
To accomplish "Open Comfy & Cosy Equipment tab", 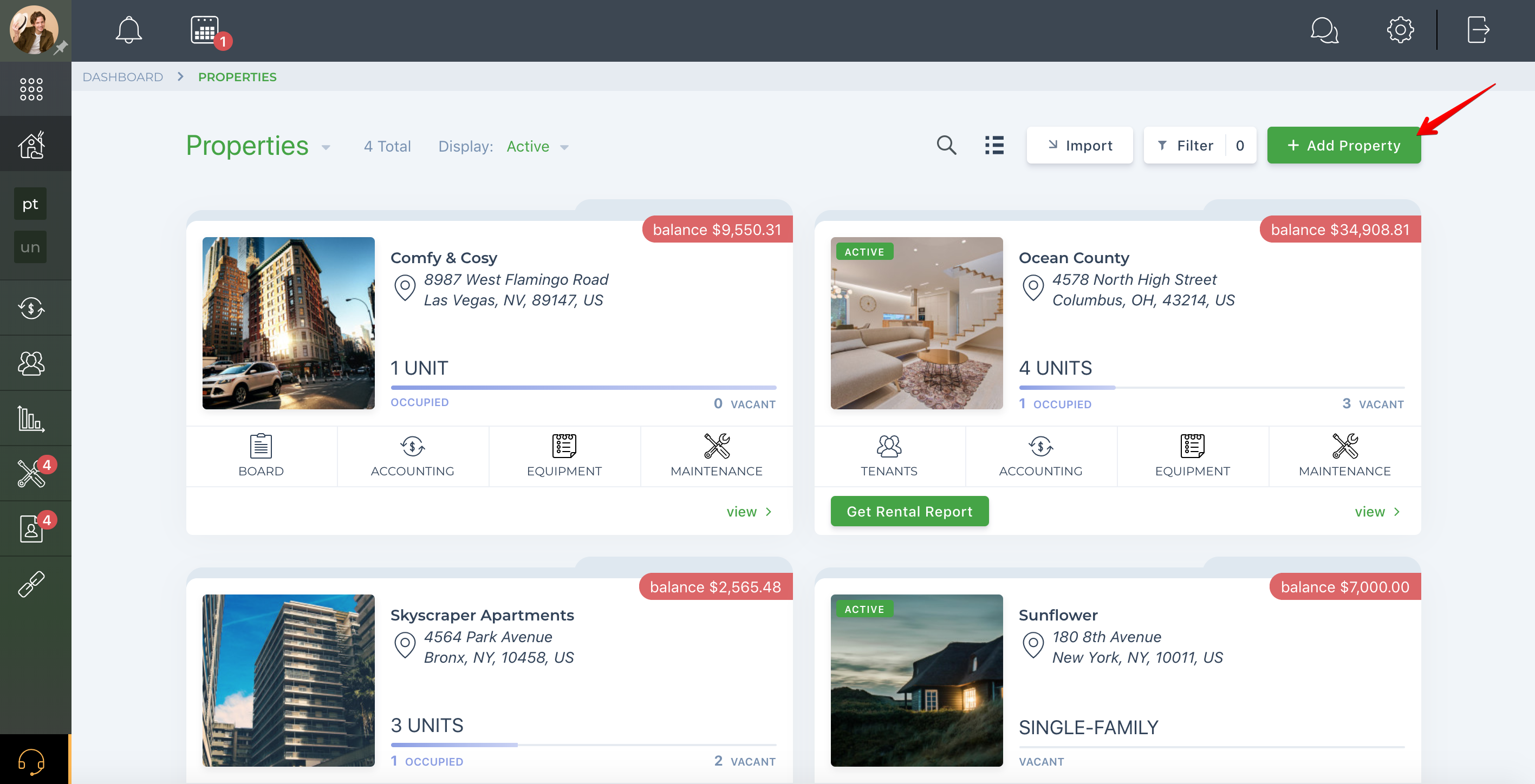I will 564,456.
